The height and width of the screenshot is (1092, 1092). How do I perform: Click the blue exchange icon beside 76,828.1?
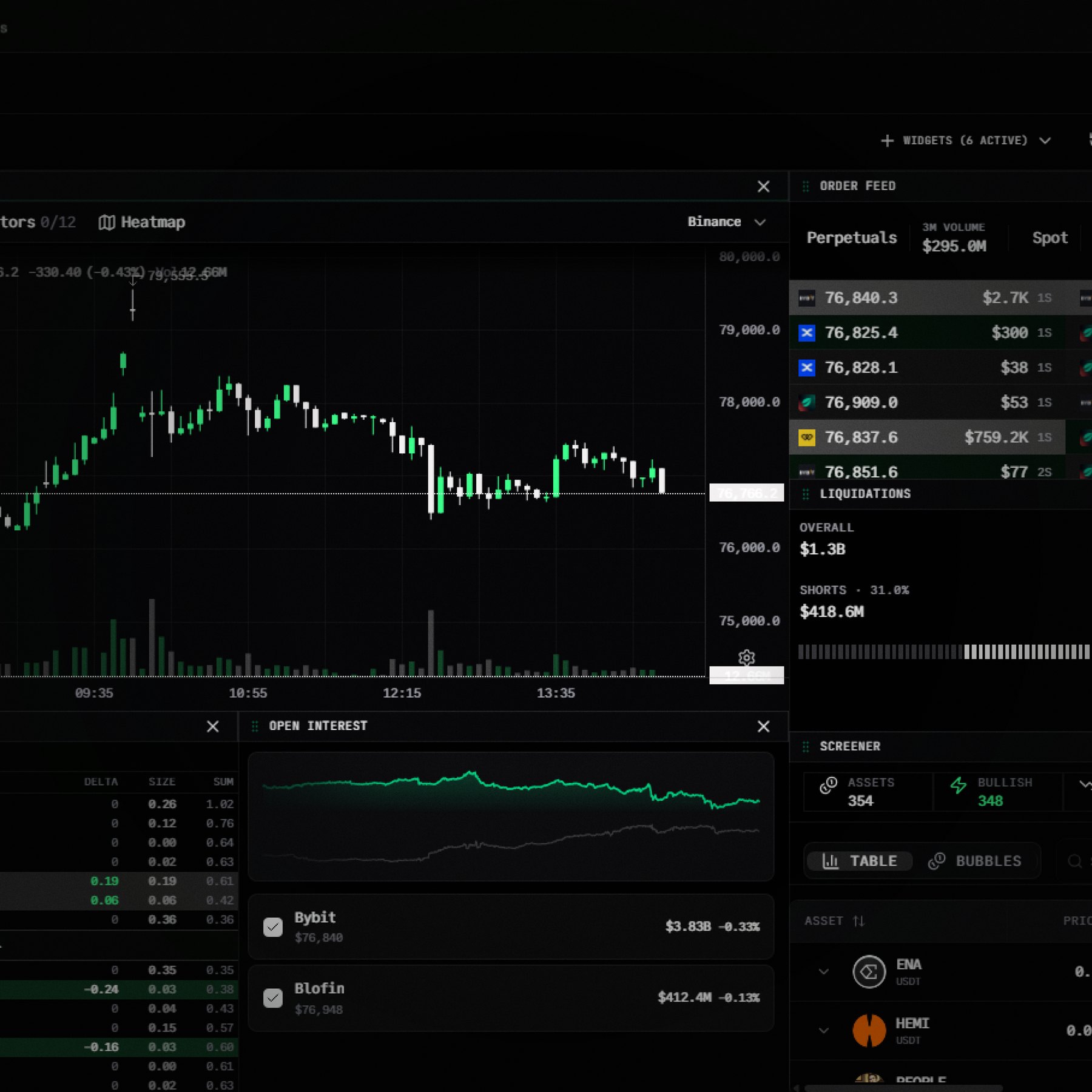(x=807, y=368)
